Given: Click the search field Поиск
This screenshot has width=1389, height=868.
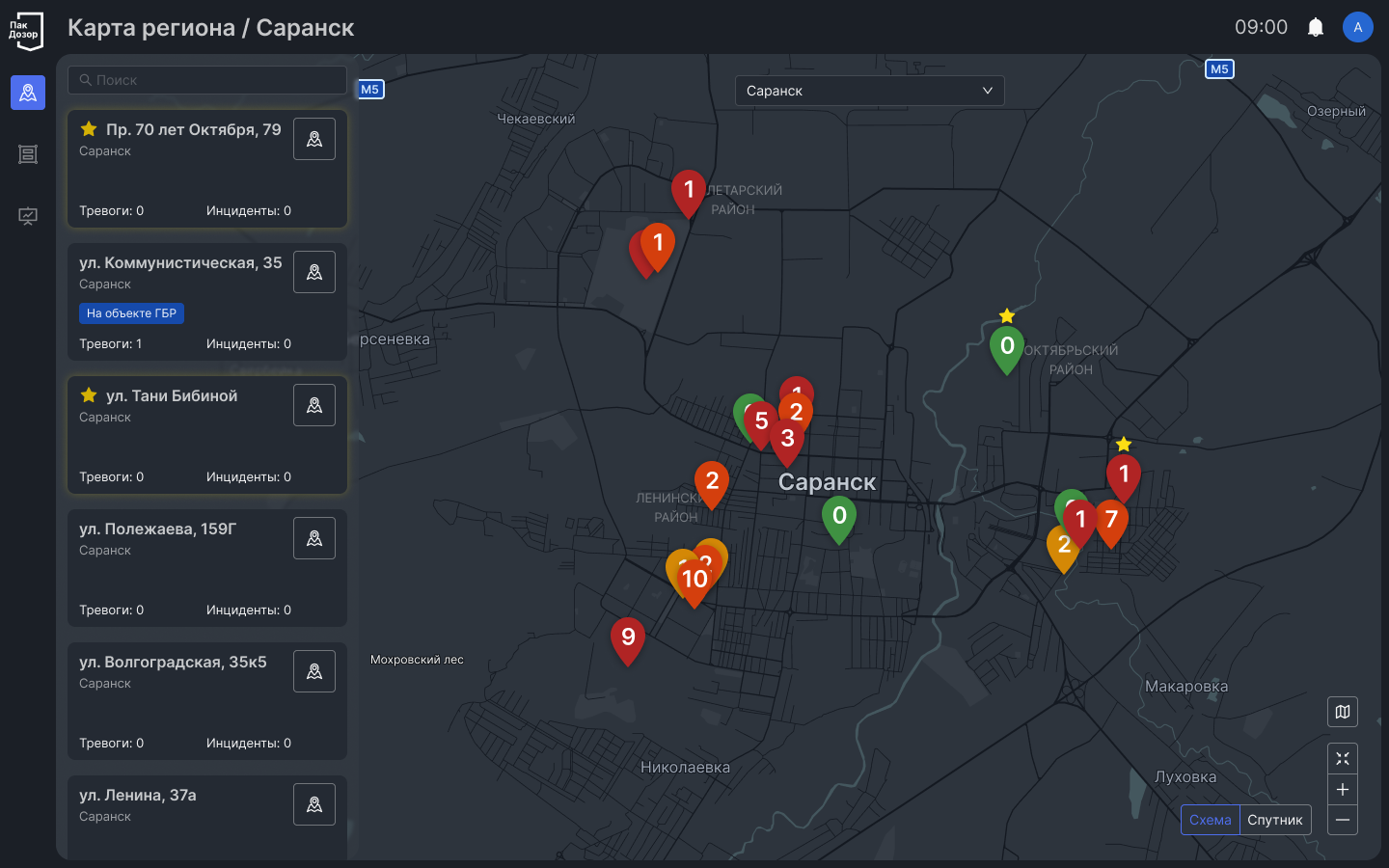Looking at the screenshot, I should pos(207,80).
